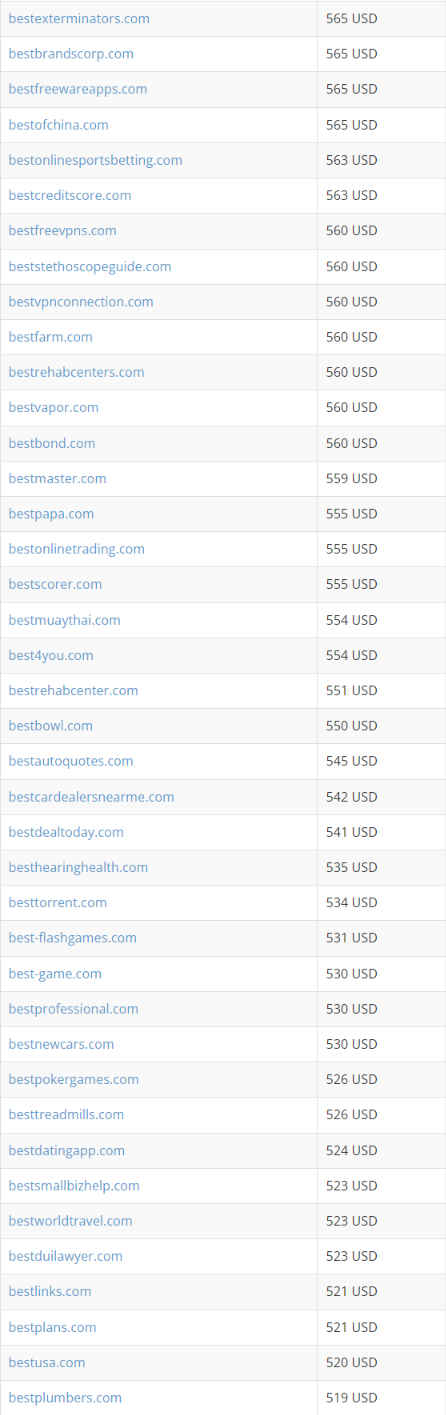Open besttorrent.com domain listing
This screenshot has height=1415, width=446.
[57, 902]
